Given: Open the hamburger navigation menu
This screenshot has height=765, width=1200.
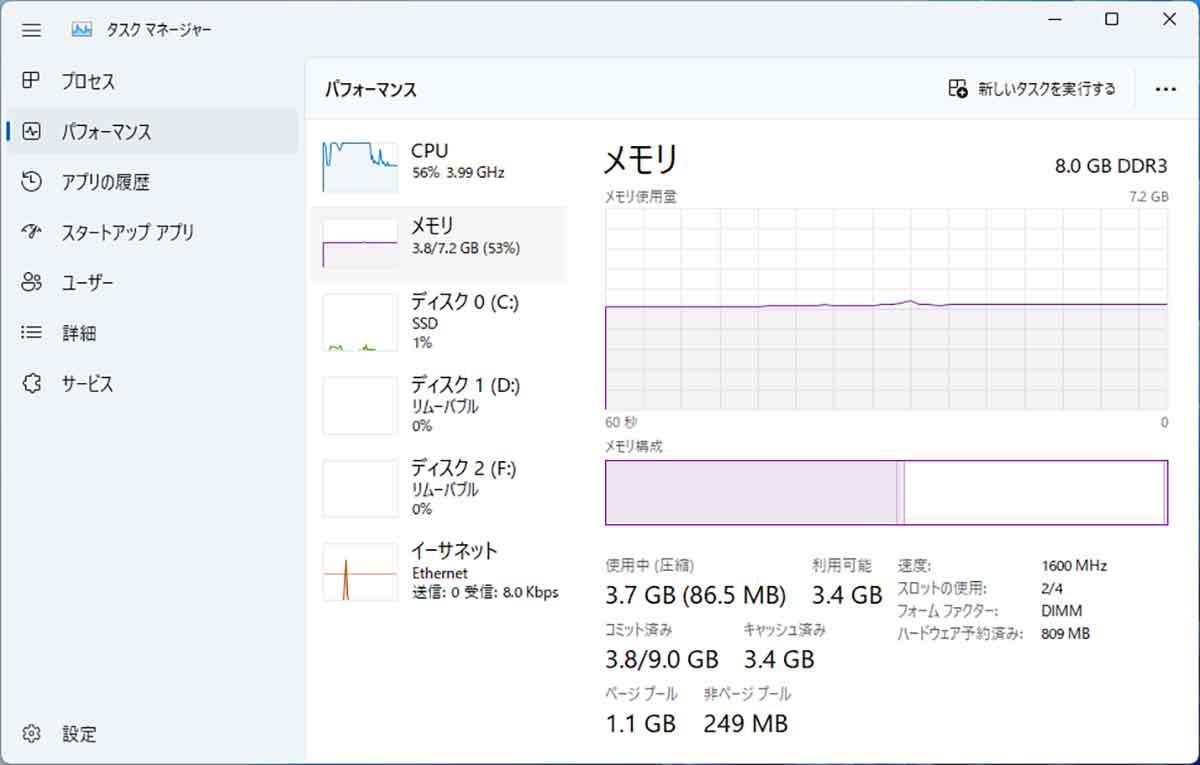Looking at the screenshot, I should (x=31, y=30).
